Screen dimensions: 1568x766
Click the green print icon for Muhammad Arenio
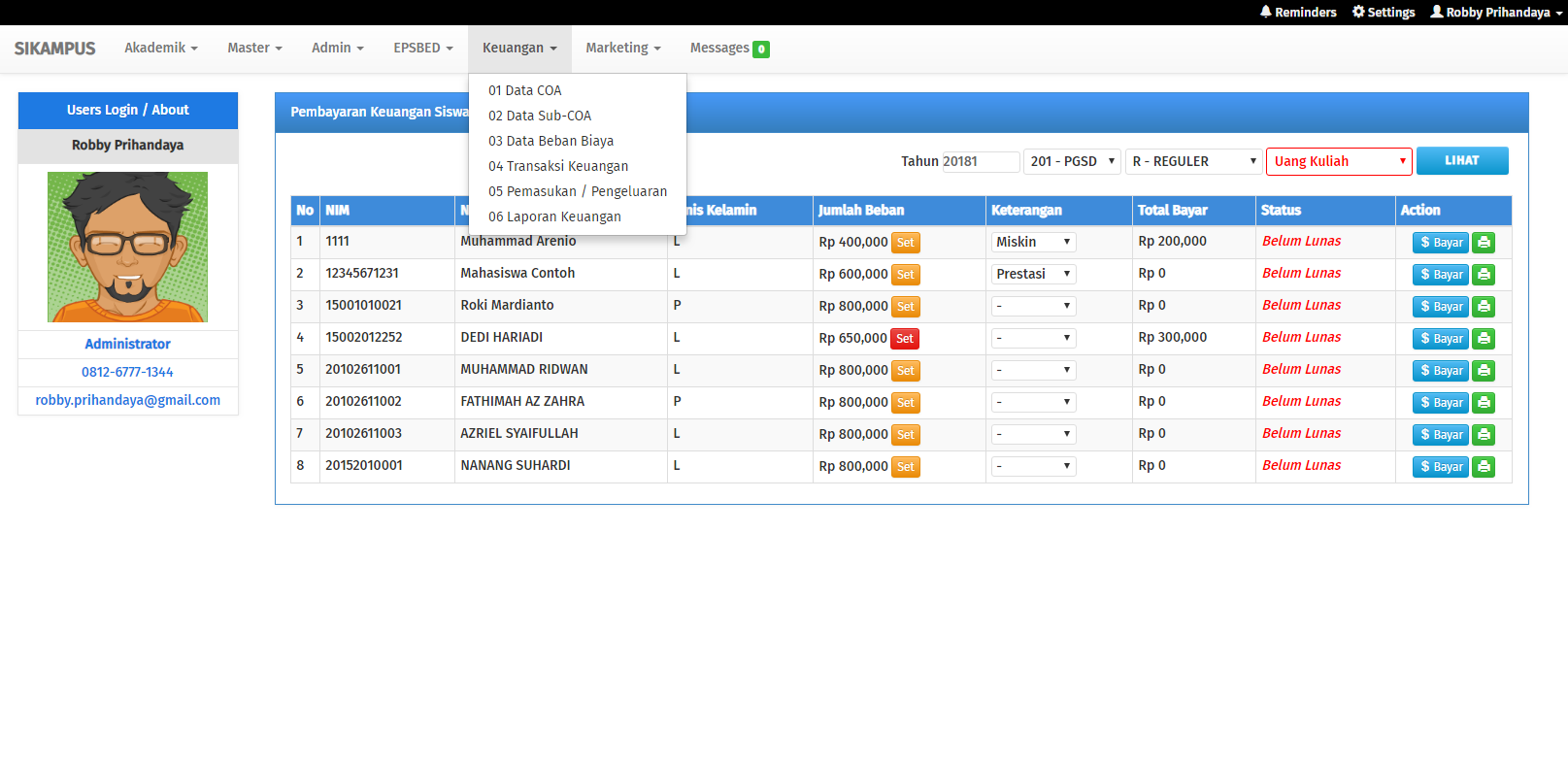[x=1483, y=243]
